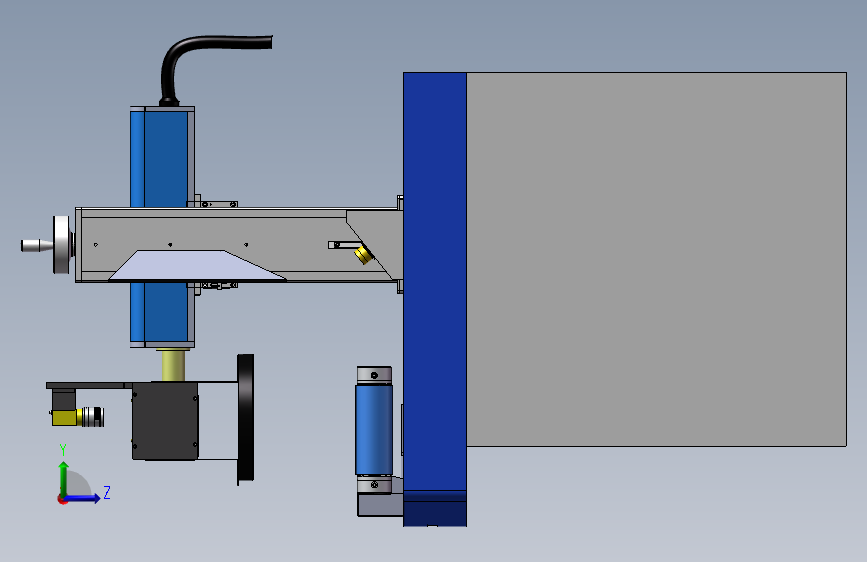
Task: Select the top gray clamp collar of roller
Action: click(x=374, y=376)
